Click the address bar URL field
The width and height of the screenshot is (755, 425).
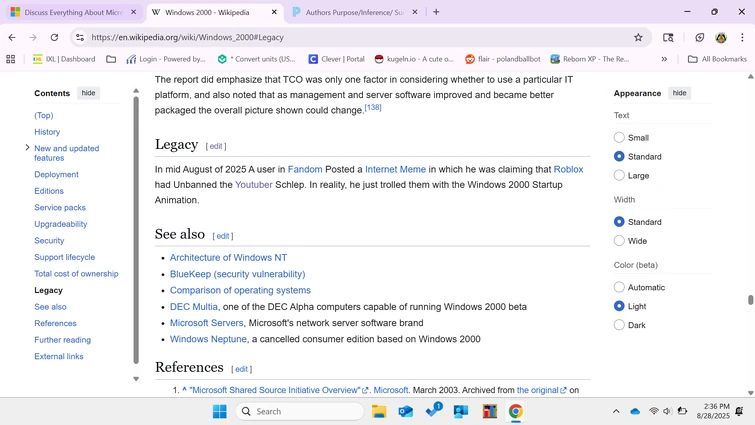point(359,37)
